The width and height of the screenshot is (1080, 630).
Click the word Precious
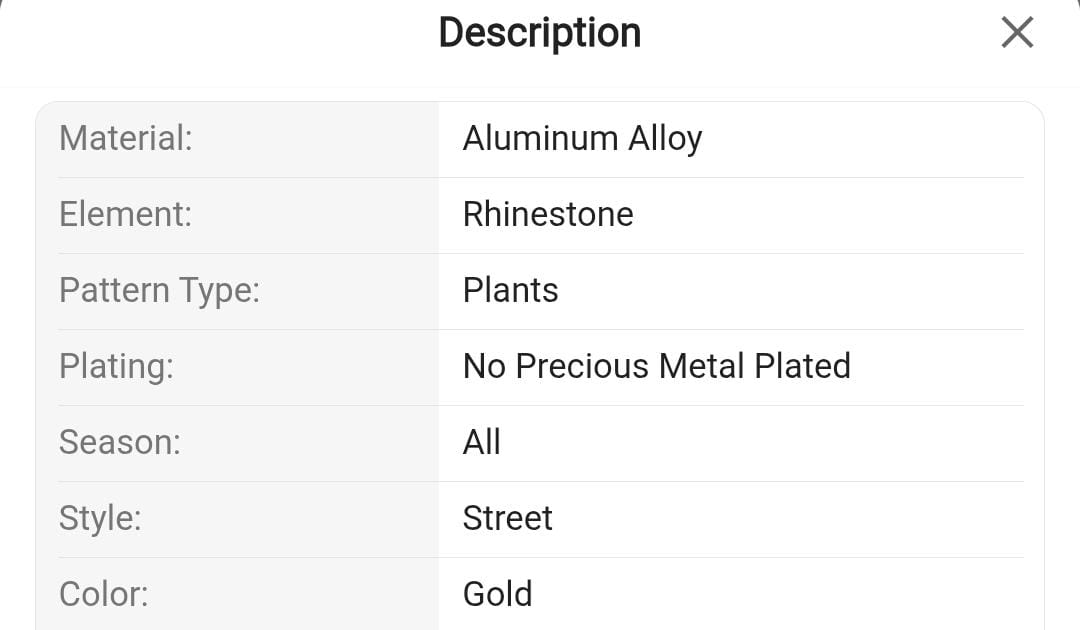point(583,366)
